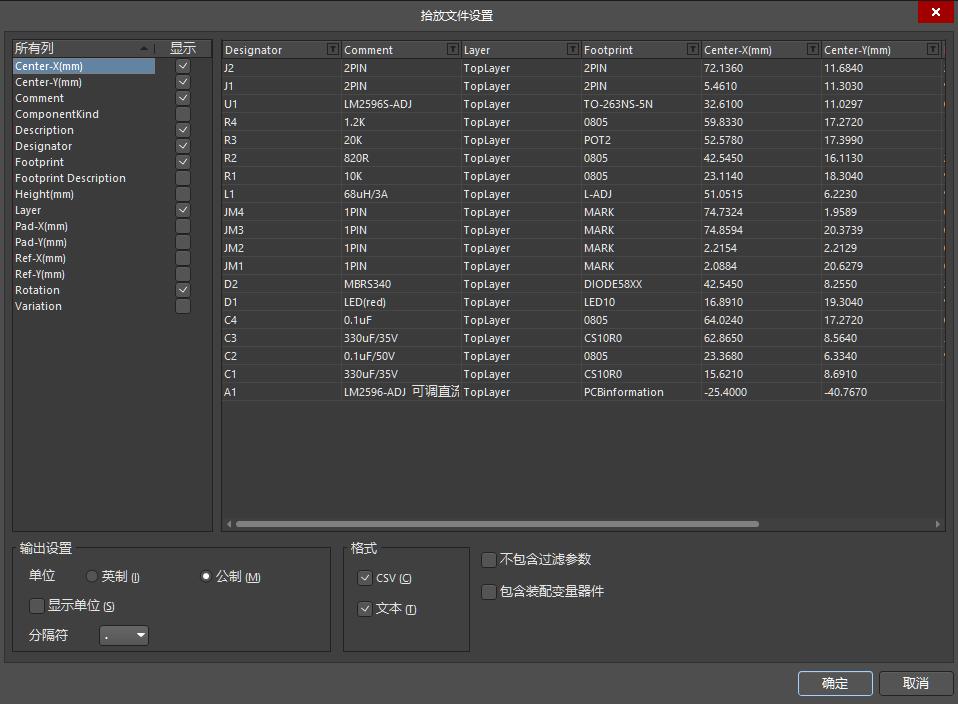This screenshot has width=958, height=704.
Task: Click the 确定 button to confirm
Action: point(834,683)
